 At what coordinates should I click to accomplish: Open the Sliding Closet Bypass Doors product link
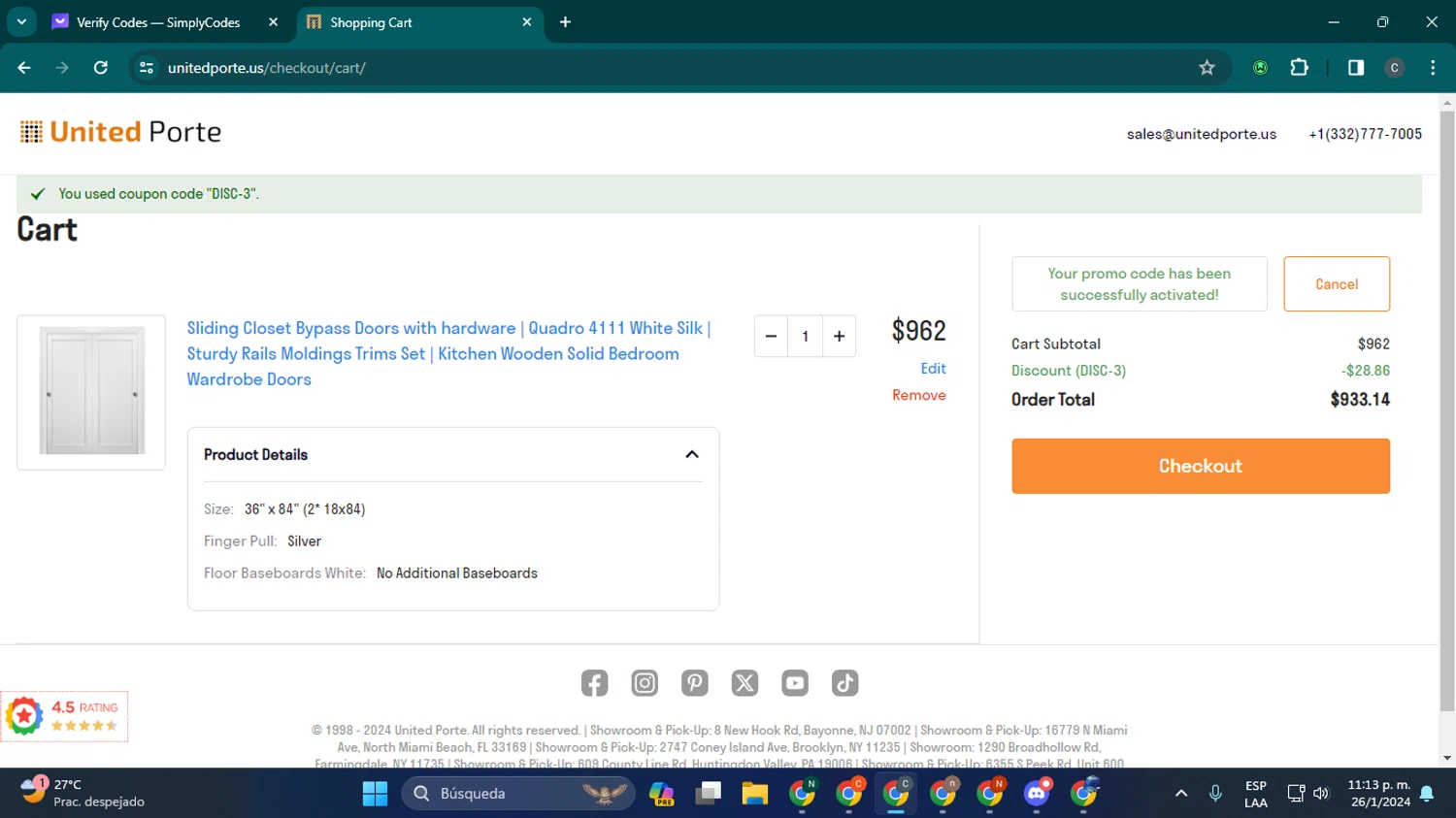pyautogui.click(x=448, y=353)
